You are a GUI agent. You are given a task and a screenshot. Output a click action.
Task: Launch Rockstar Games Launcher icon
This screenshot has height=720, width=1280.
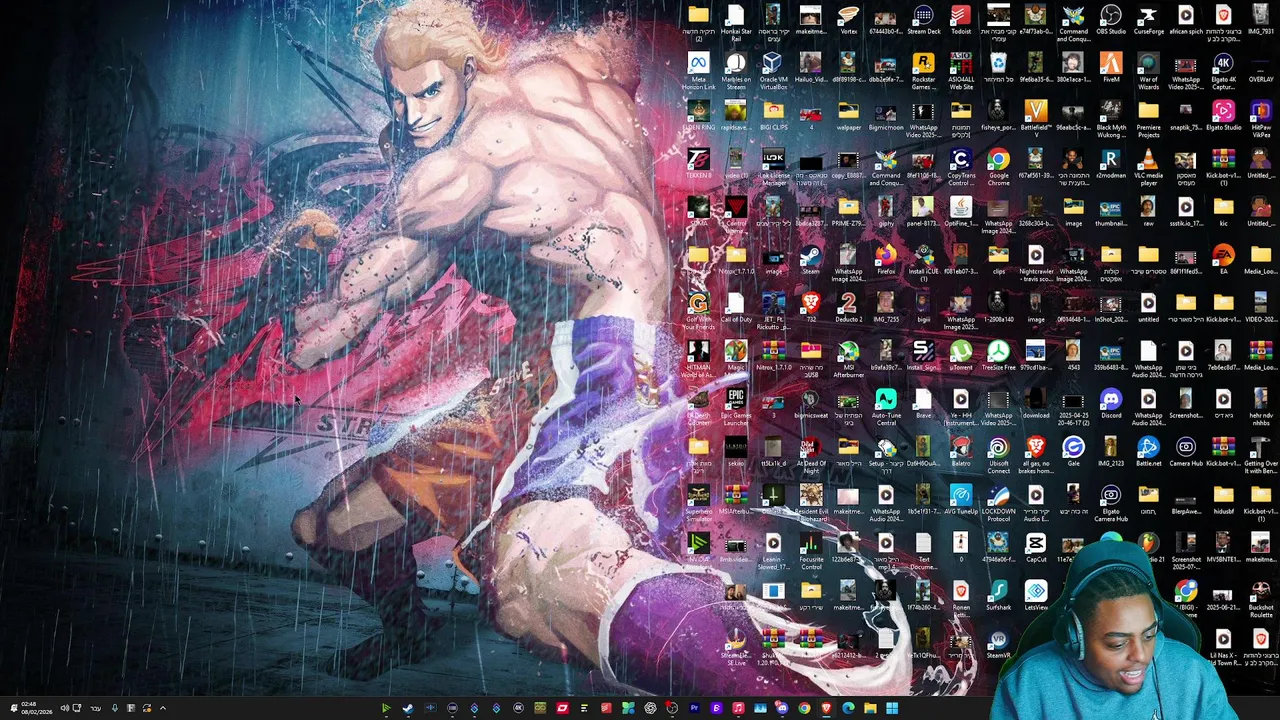coord(923,71)
